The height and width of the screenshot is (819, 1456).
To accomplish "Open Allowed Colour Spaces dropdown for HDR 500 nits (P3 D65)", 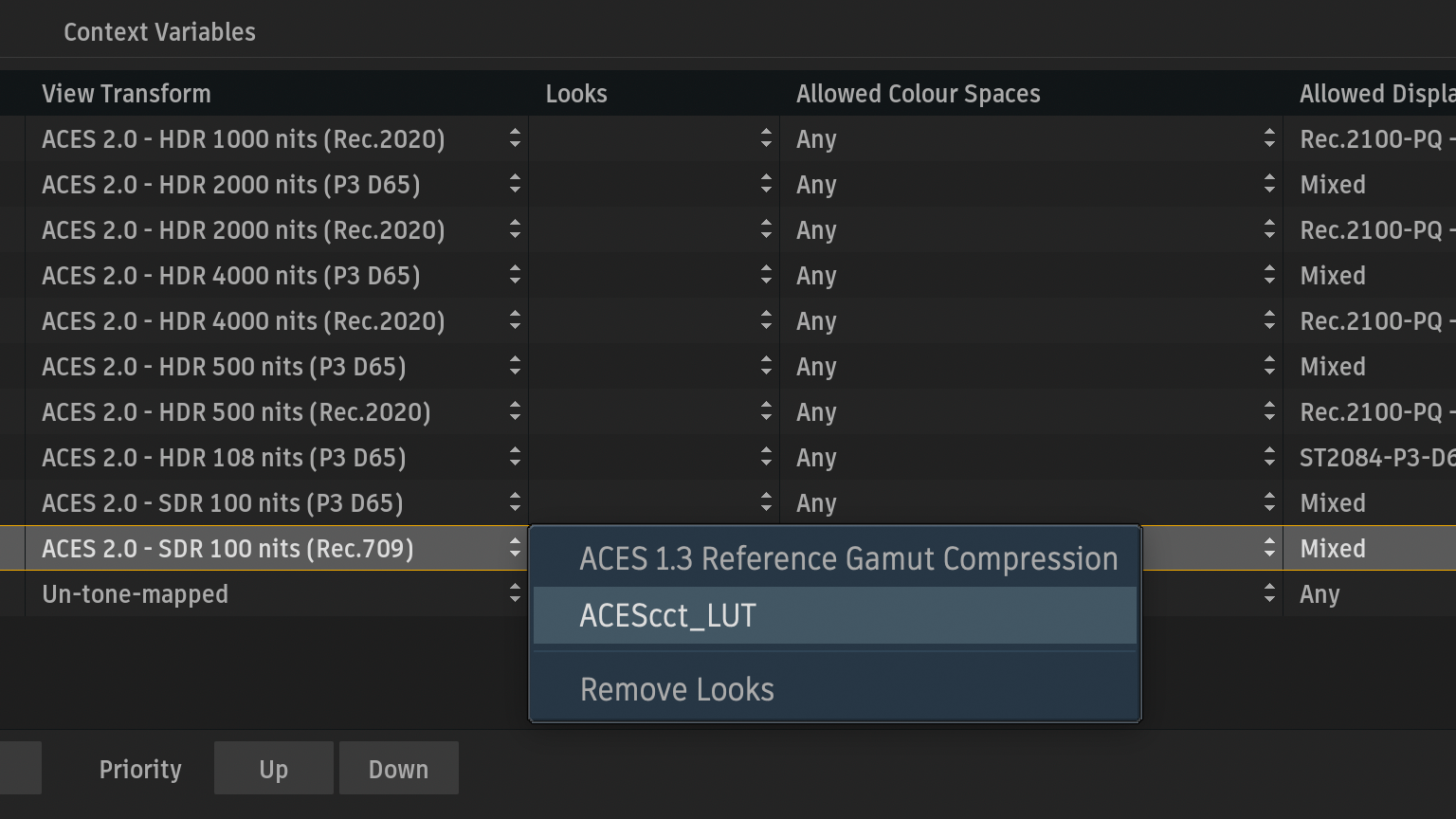I will (x=1269, y=367).
